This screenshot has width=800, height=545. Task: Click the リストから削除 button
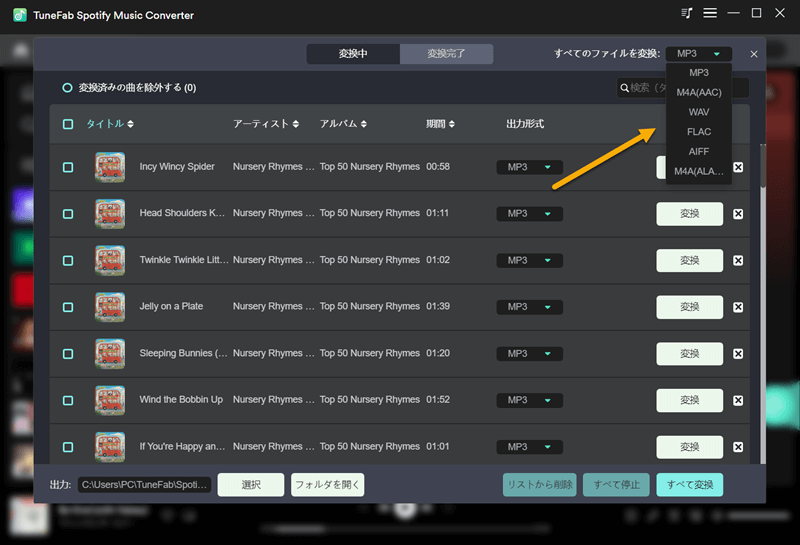tap(539, 485)
